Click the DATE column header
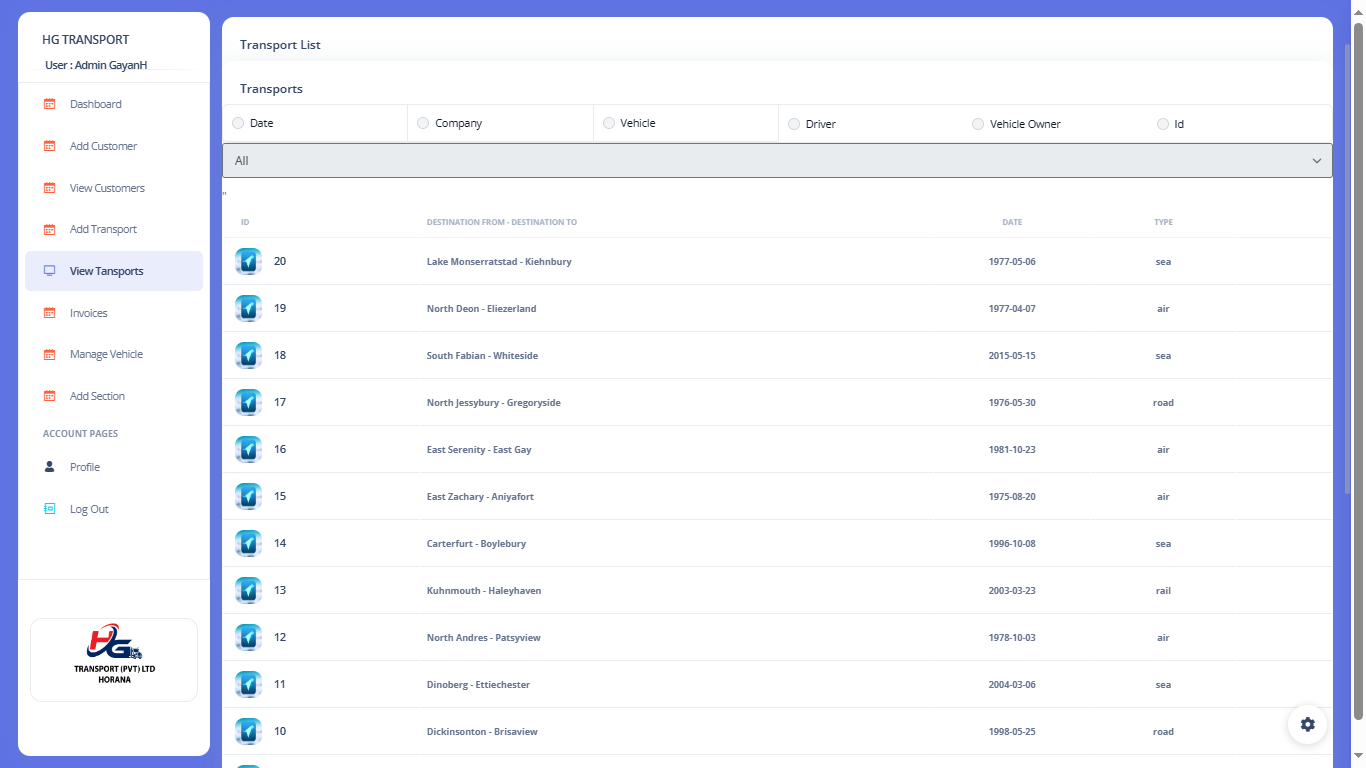This screenshot has width=1366, height=768. [x=1012, y=222]
